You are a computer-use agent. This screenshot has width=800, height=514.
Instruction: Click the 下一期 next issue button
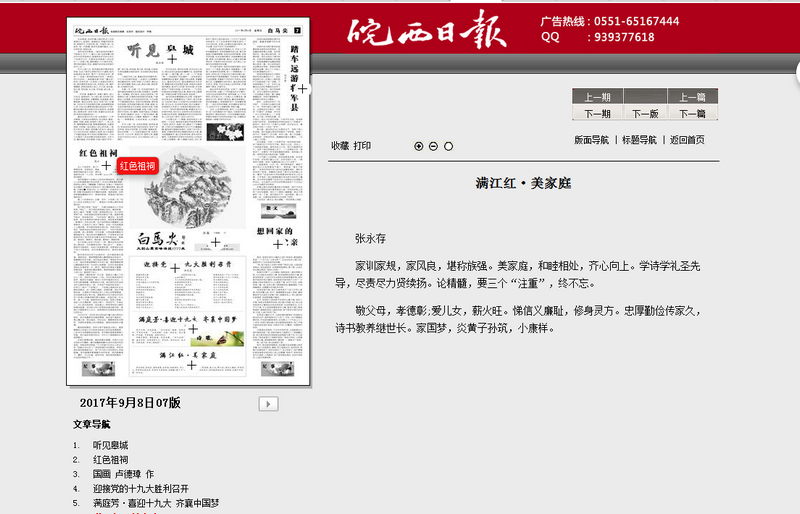click(597, 113)
